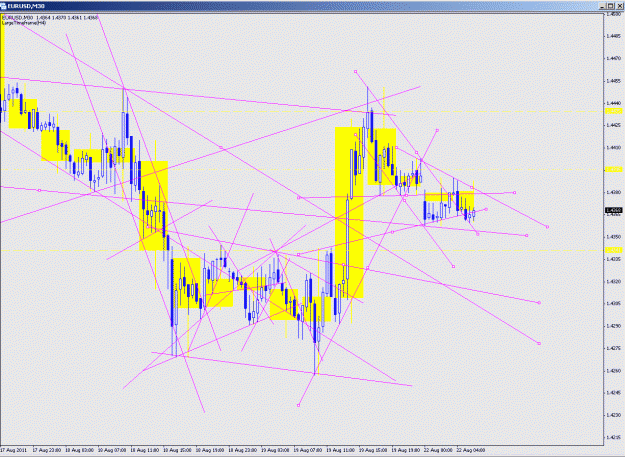Click the 1.4215 price axis label
Screen dimensions: 625x457
pyautogui.click(x=614, y=437)
